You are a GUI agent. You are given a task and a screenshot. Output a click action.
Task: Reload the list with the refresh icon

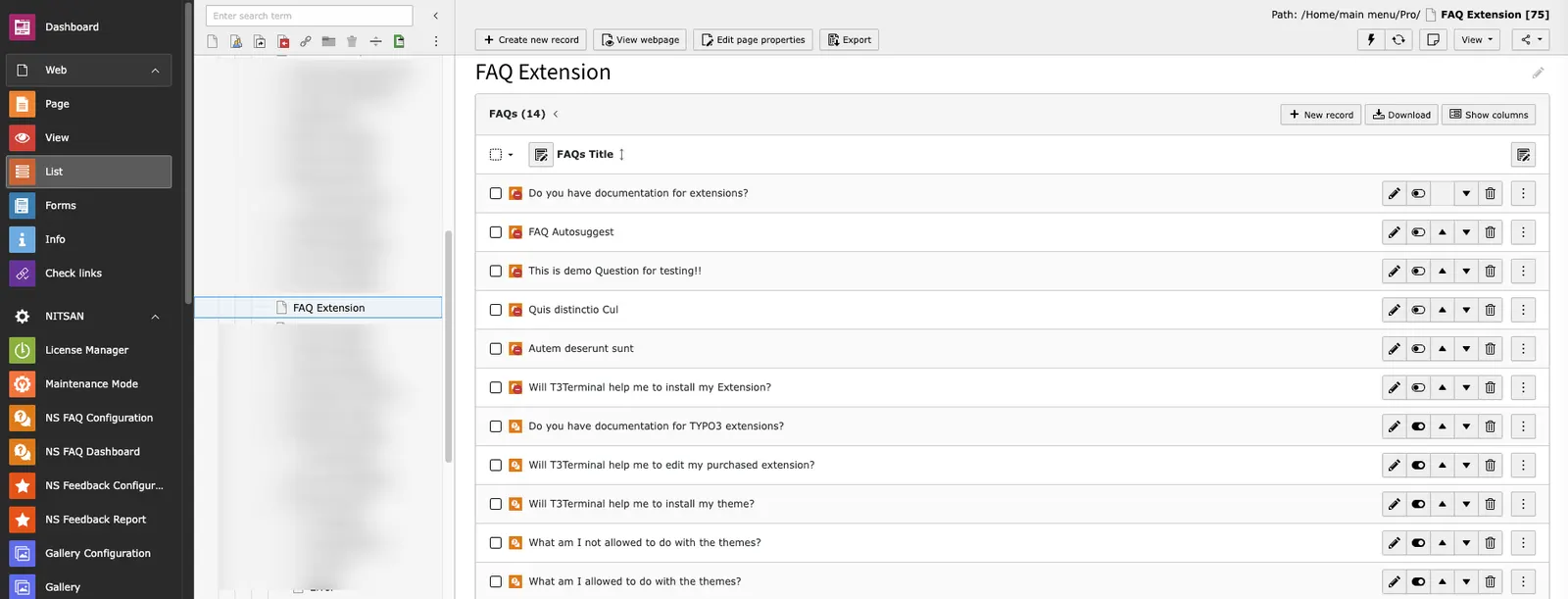tap(1398, 39)
